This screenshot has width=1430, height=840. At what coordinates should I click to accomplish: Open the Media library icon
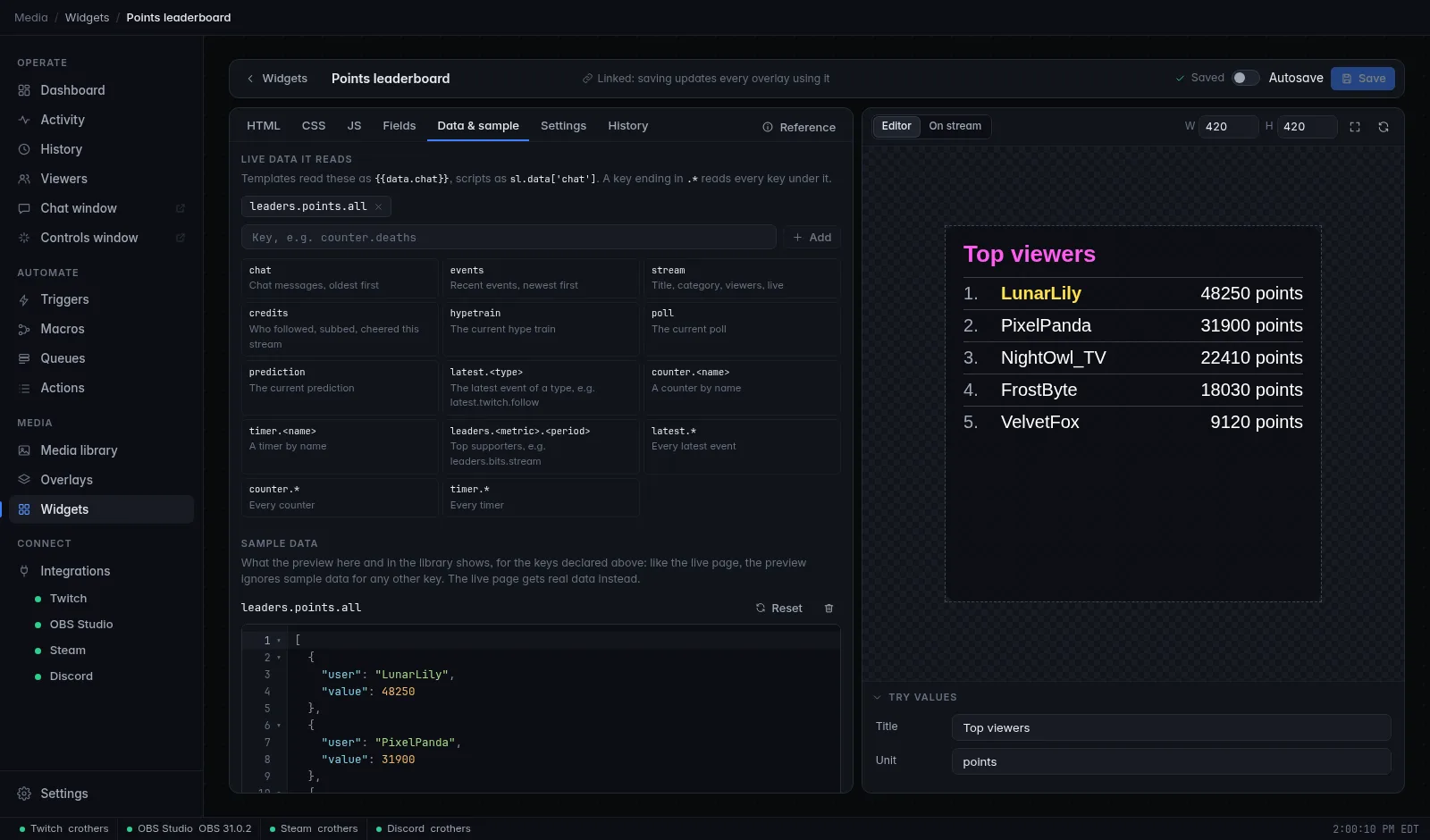tap(24, 450)
